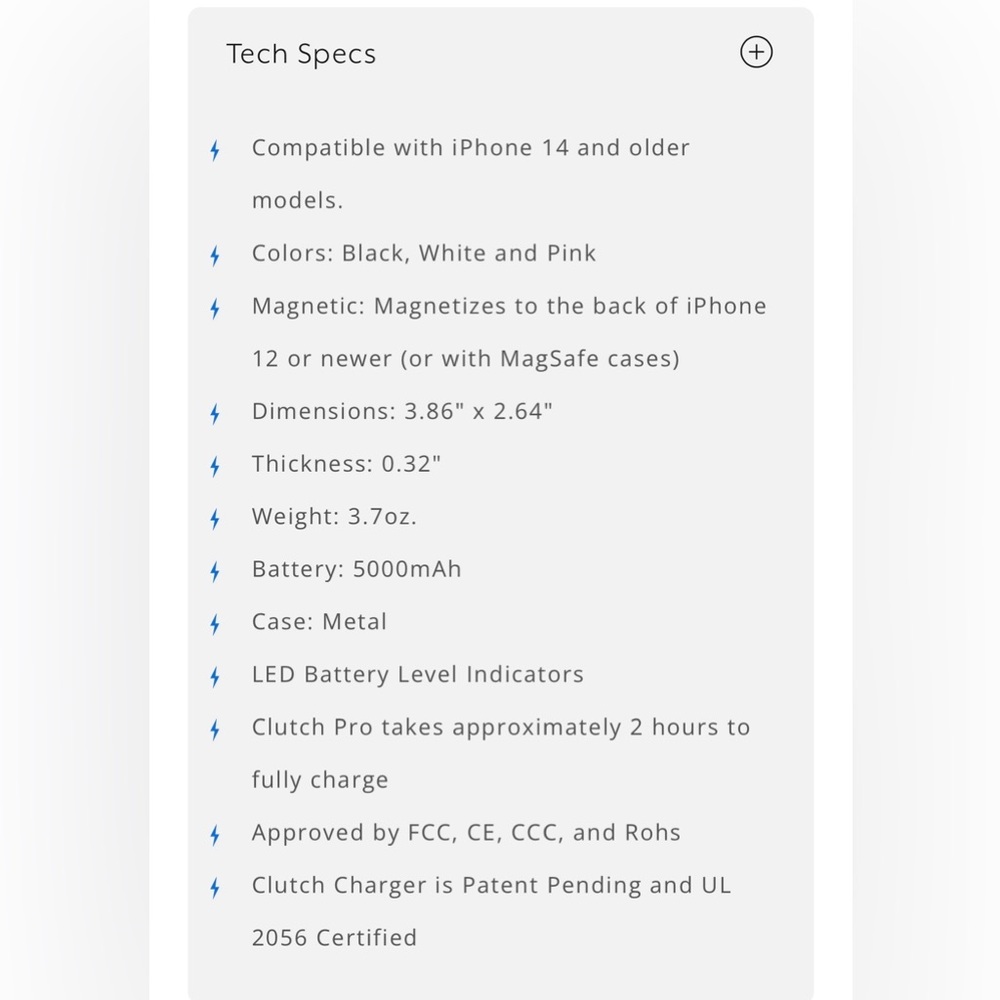This screenshot has height=1000, width=1000.
Task: Click the LED Battery Level Indicators text
Action: pyautogui.click(x=418, y=675)
